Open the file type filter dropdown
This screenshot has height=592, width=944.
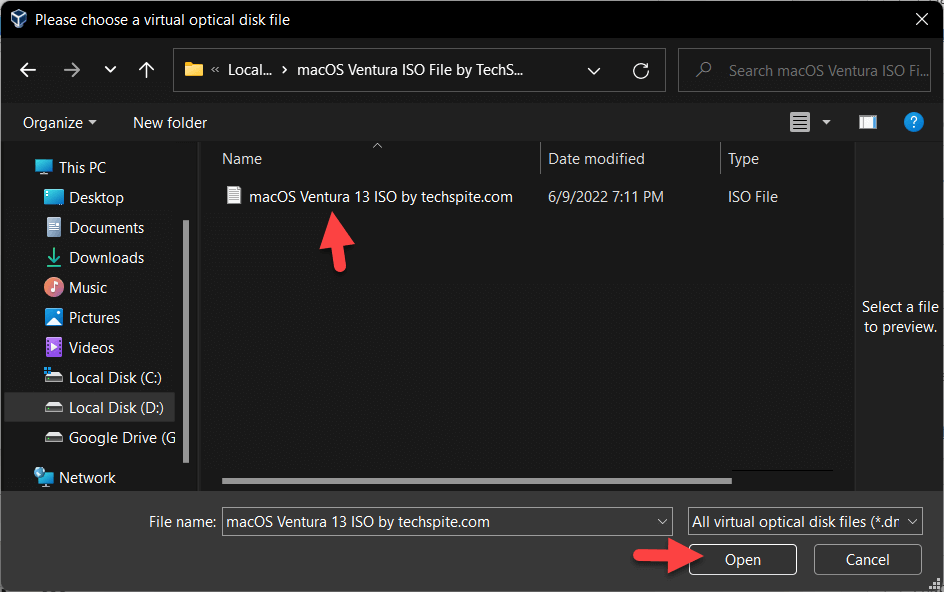click(x=805, y=521)
